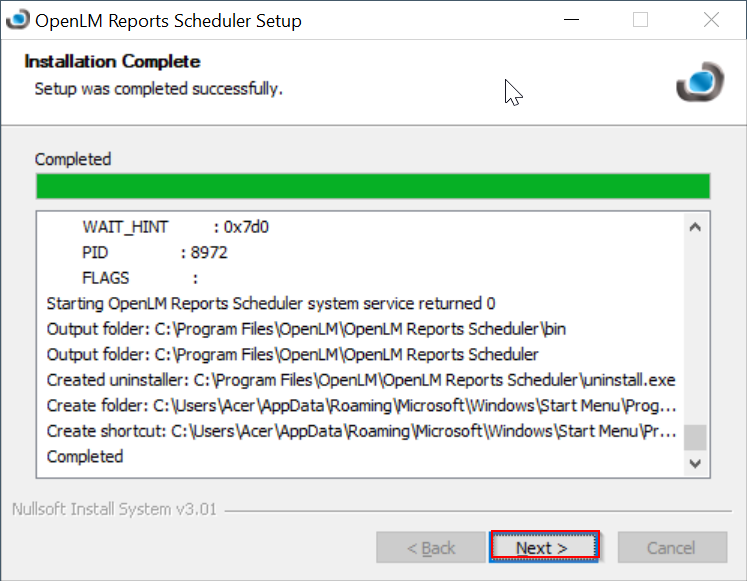Click the Installation Complete heading

tap(112, 62)
